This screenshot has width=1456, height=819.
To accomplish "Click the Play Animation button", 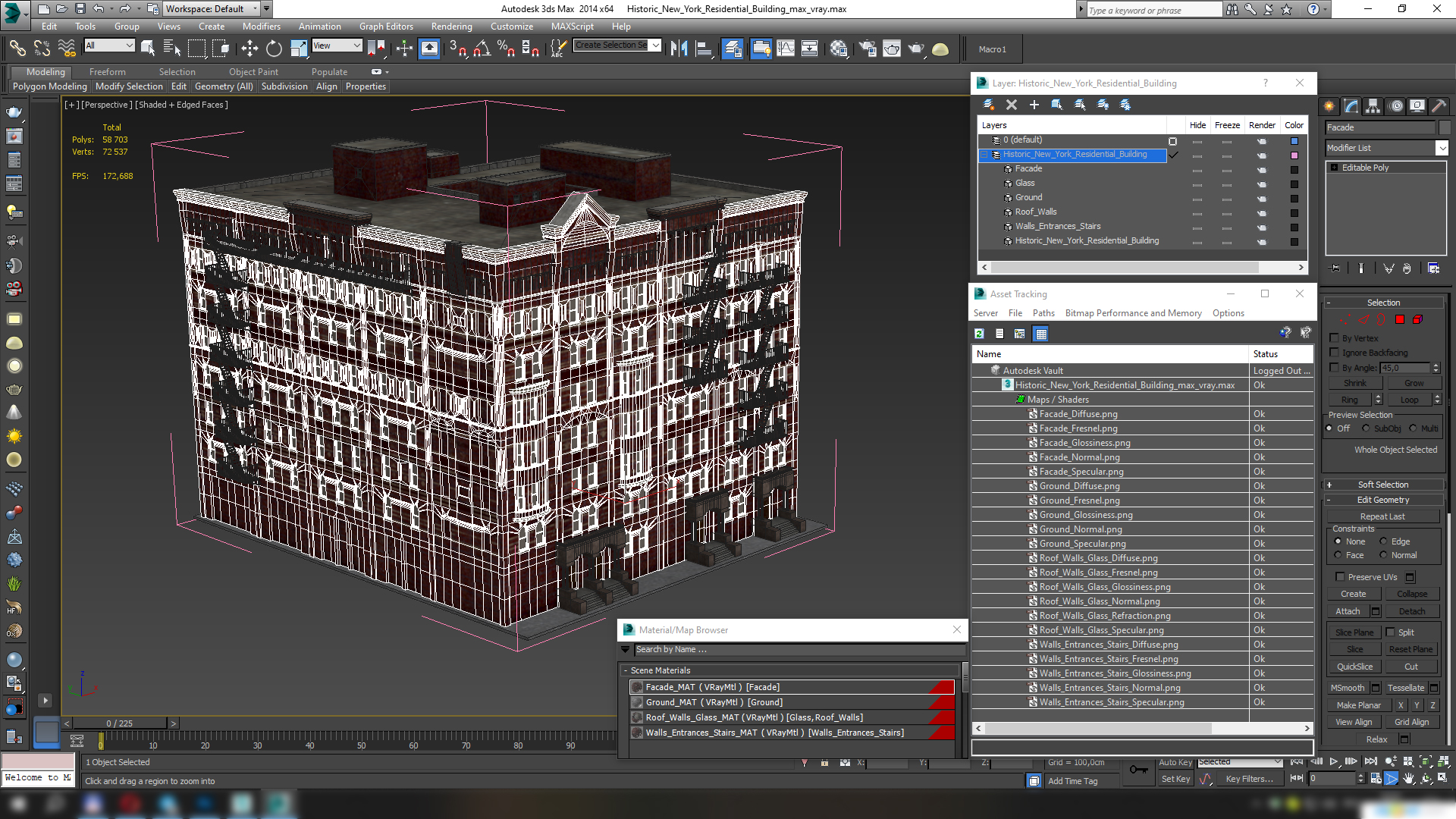I will pos(1333,761).
